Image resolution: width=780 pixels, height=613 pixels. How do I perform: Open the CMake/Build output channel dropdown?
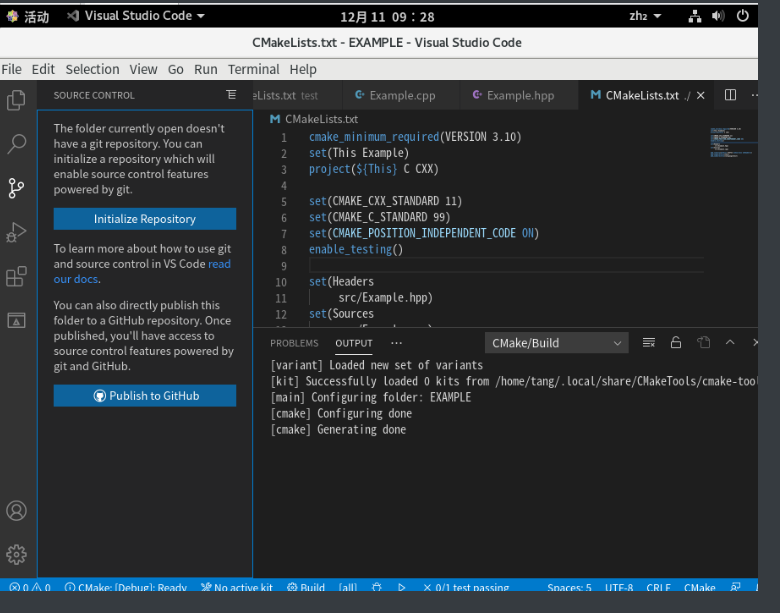coord(557,343)
